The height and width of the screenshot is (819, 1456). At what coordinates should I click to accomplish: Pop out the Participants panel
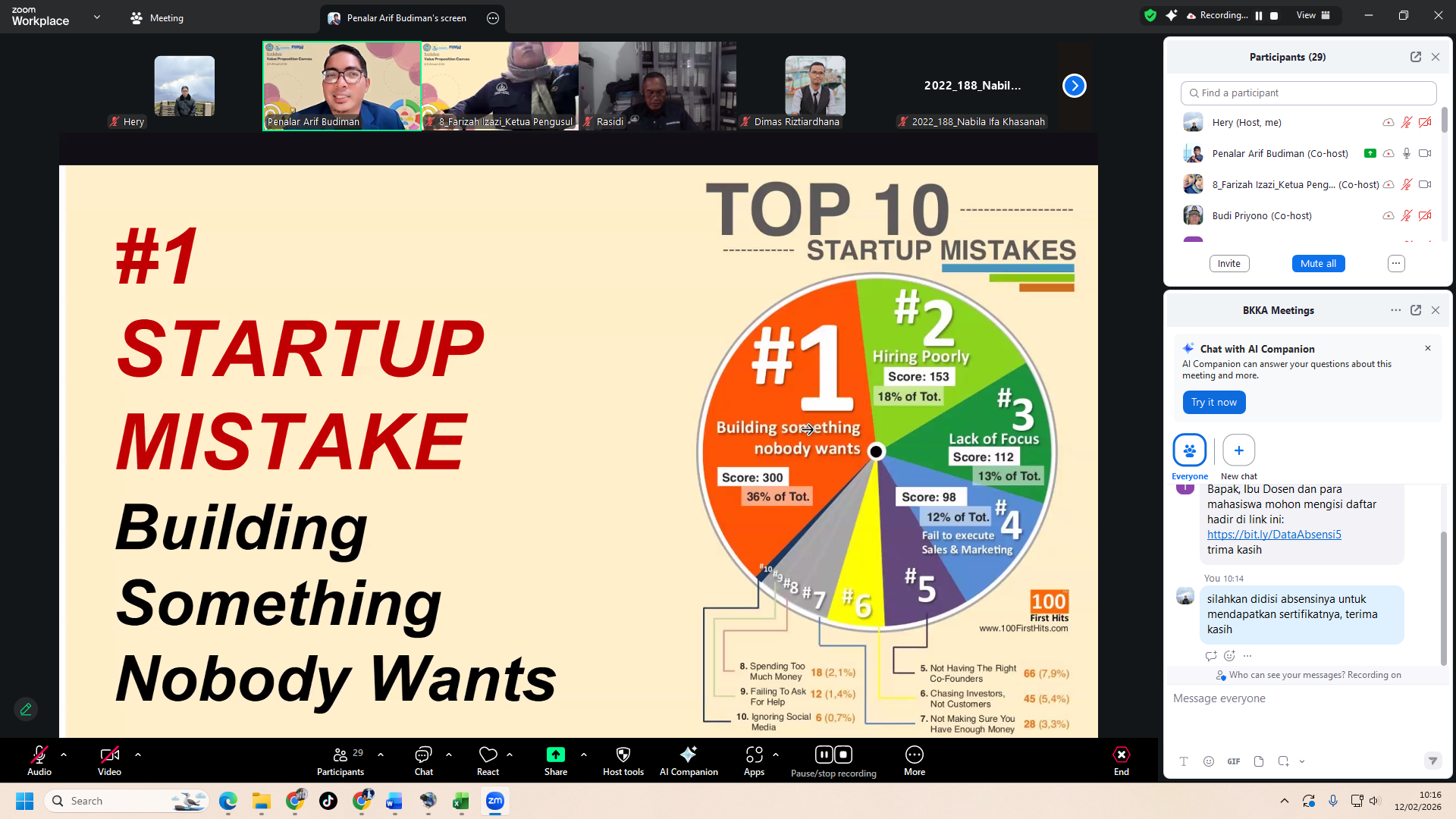tap(1415, 57)
